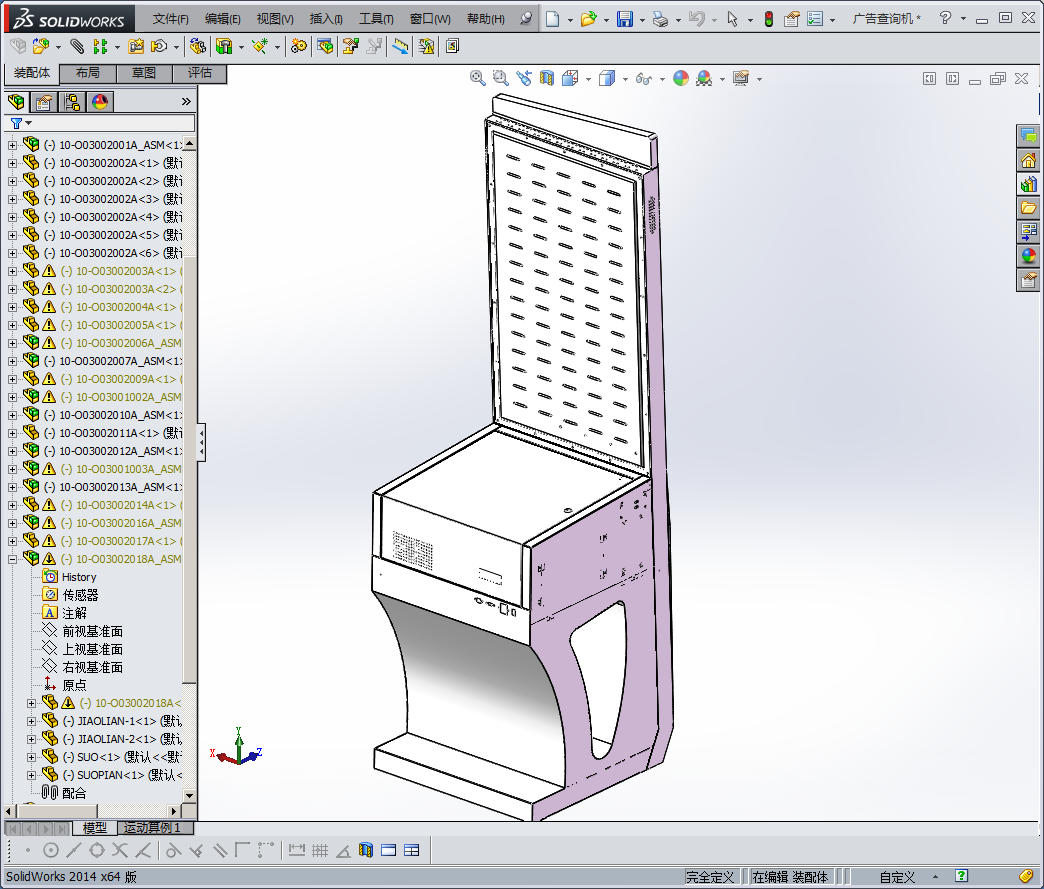Open the 文件(F) menu
The image size is (1044, 889).
[170, 19]
